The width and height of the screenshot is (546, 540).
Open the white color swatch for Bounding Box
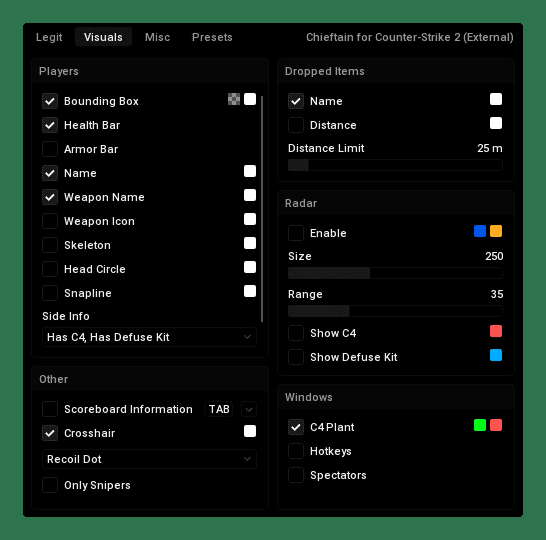(x=250, y=99)
